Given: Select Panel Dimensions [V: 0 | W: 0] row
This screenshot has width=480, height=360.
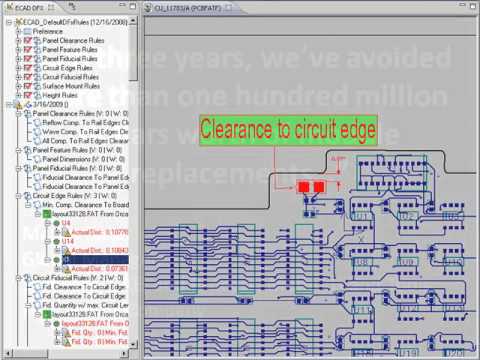Looking at the screenshot, I should pos(84,159).
